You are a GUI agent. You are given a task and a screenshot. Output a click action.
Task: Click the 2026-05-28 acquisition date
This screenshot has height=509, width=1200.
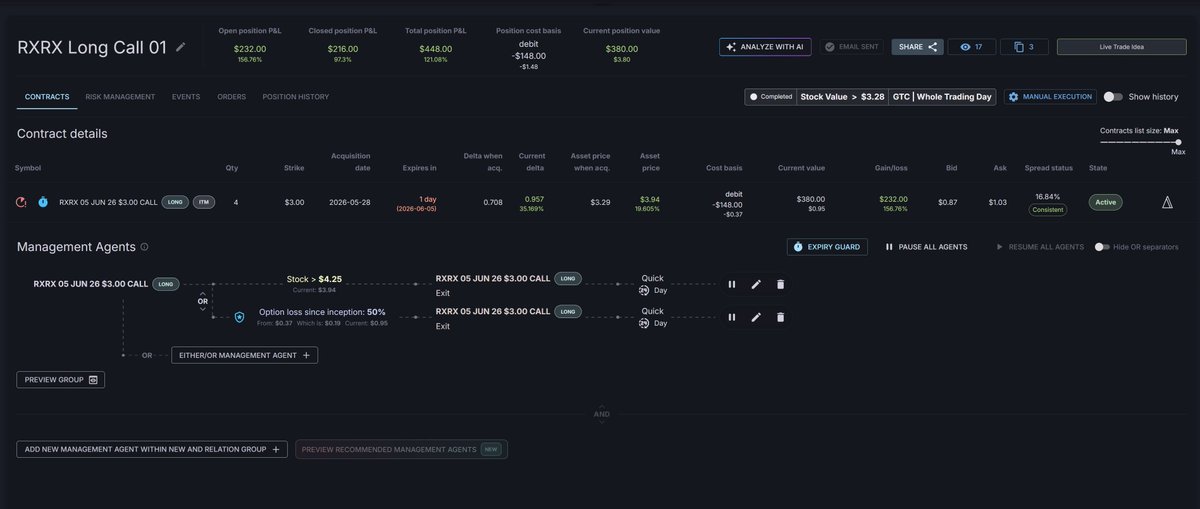(351, 202)
